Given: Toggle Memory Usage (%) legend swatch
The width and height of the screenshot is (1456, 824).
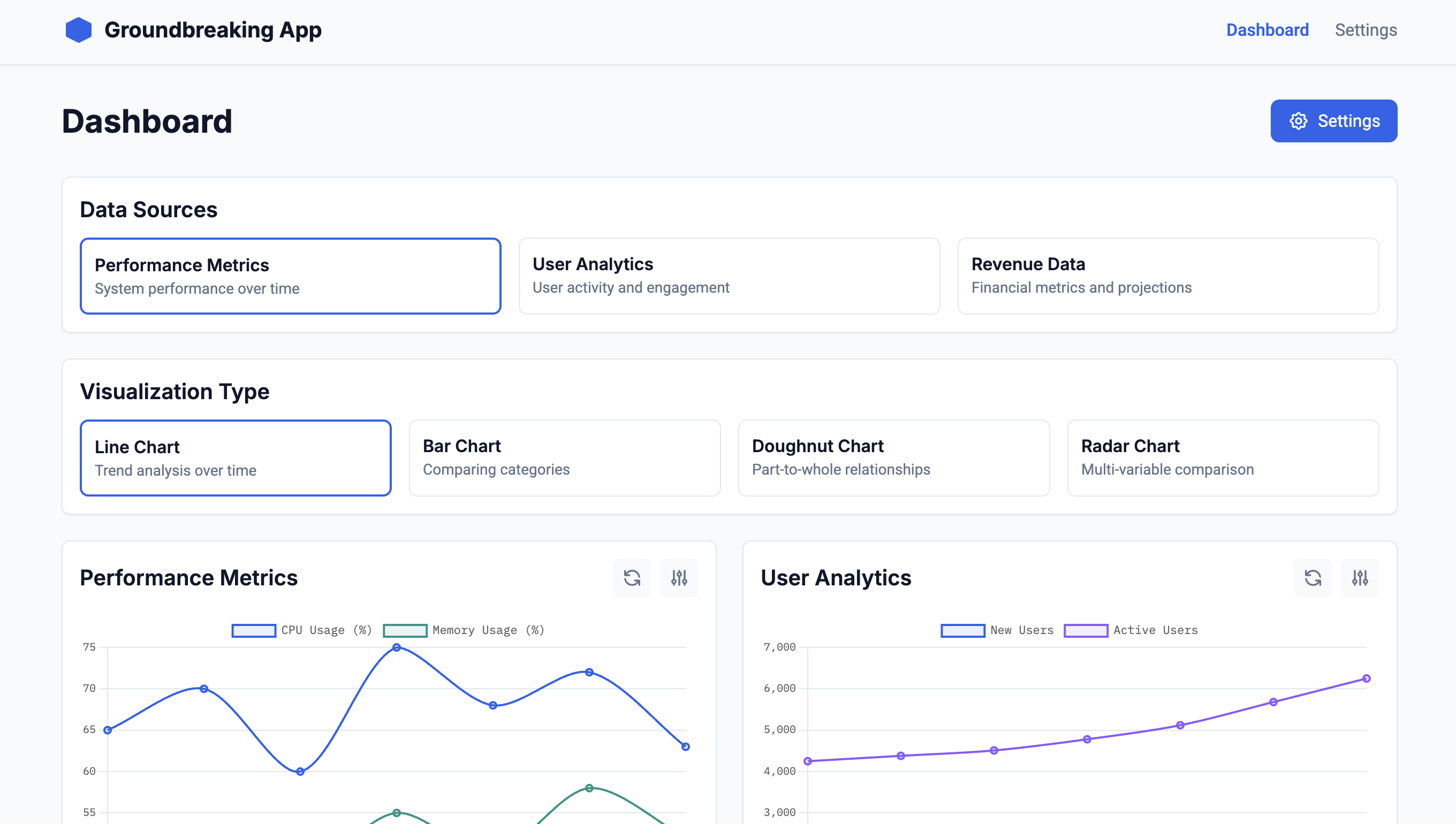Looking at the screenshot, I should (x=405, y=630).
